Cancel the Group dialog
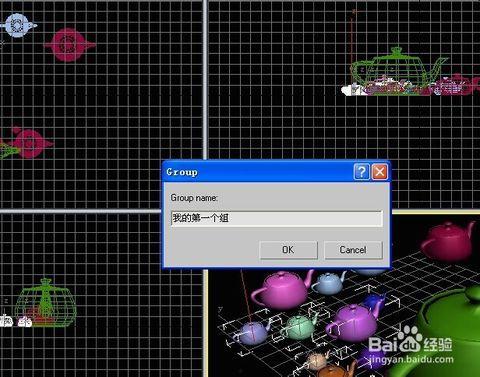480x377 pixels. point(353,250)
